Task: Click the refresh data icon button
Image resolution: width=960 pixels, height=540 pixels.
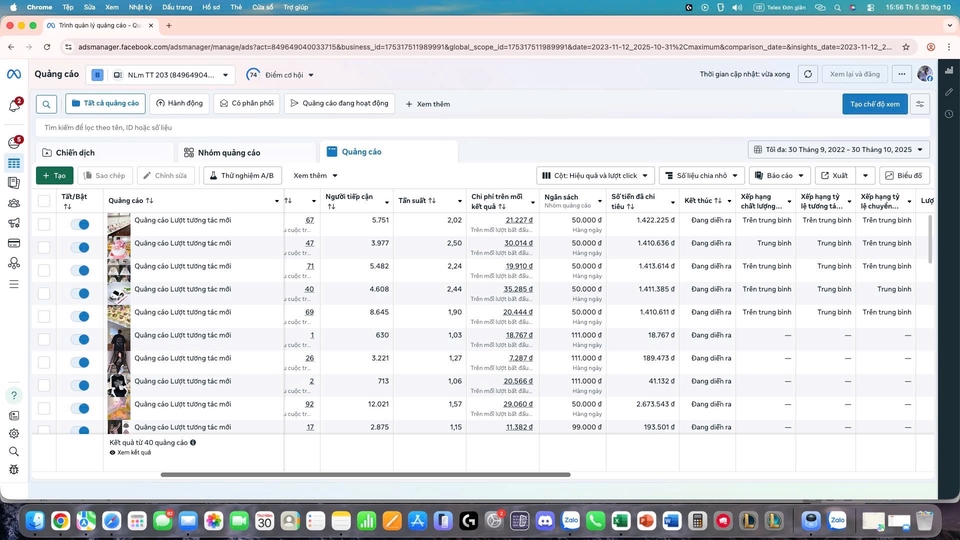Action: (x=807, y=74)
